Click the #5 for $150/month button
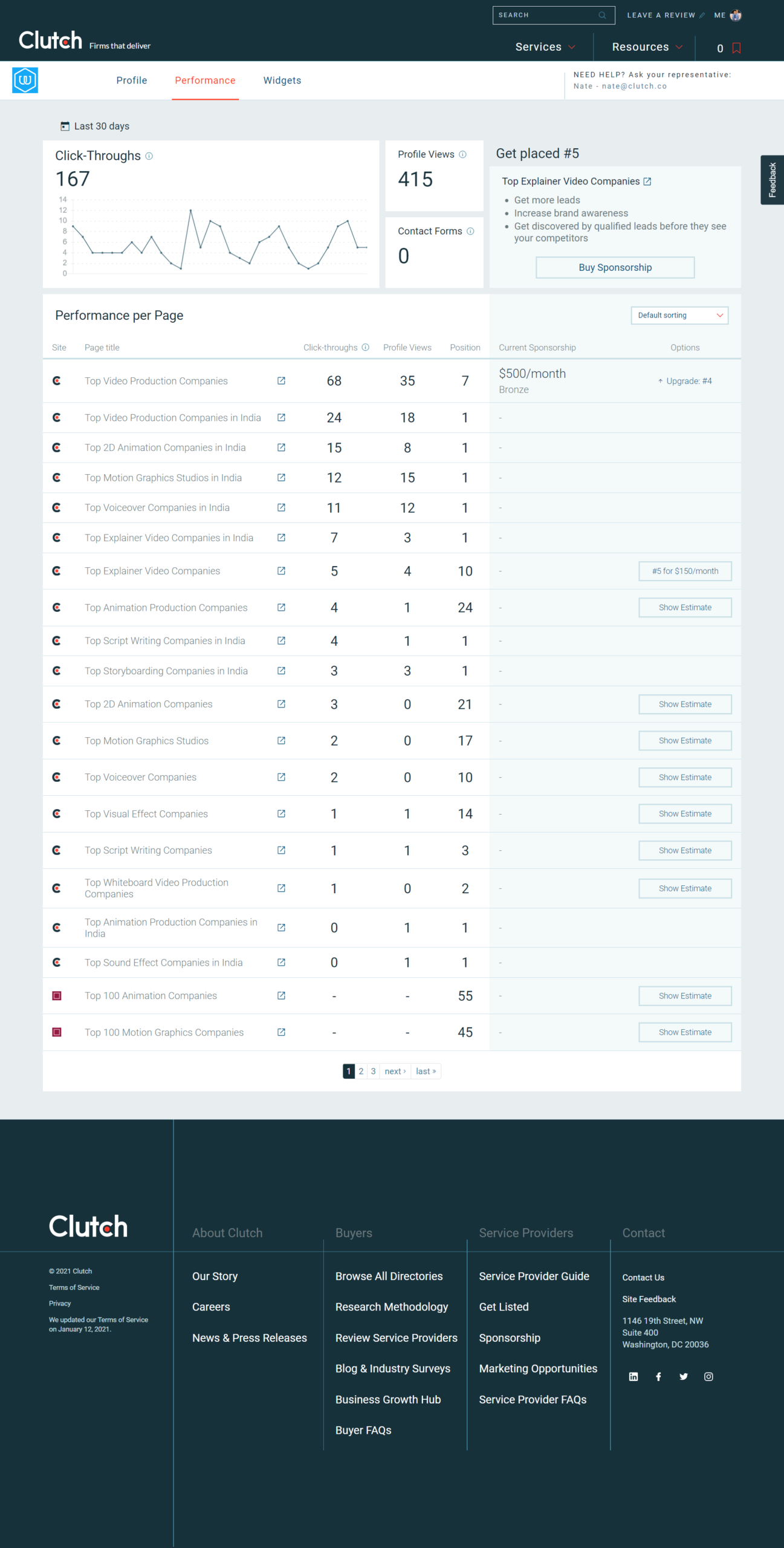 [x=685, y=571]
